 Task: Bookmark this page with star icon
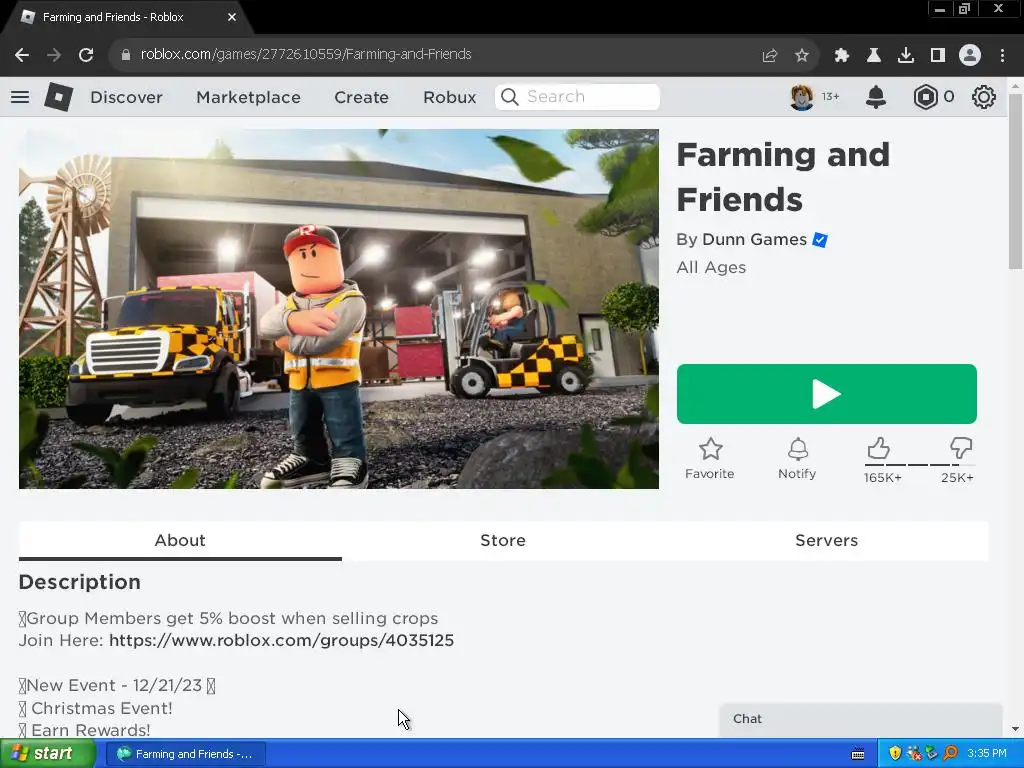tap(802, 56)
